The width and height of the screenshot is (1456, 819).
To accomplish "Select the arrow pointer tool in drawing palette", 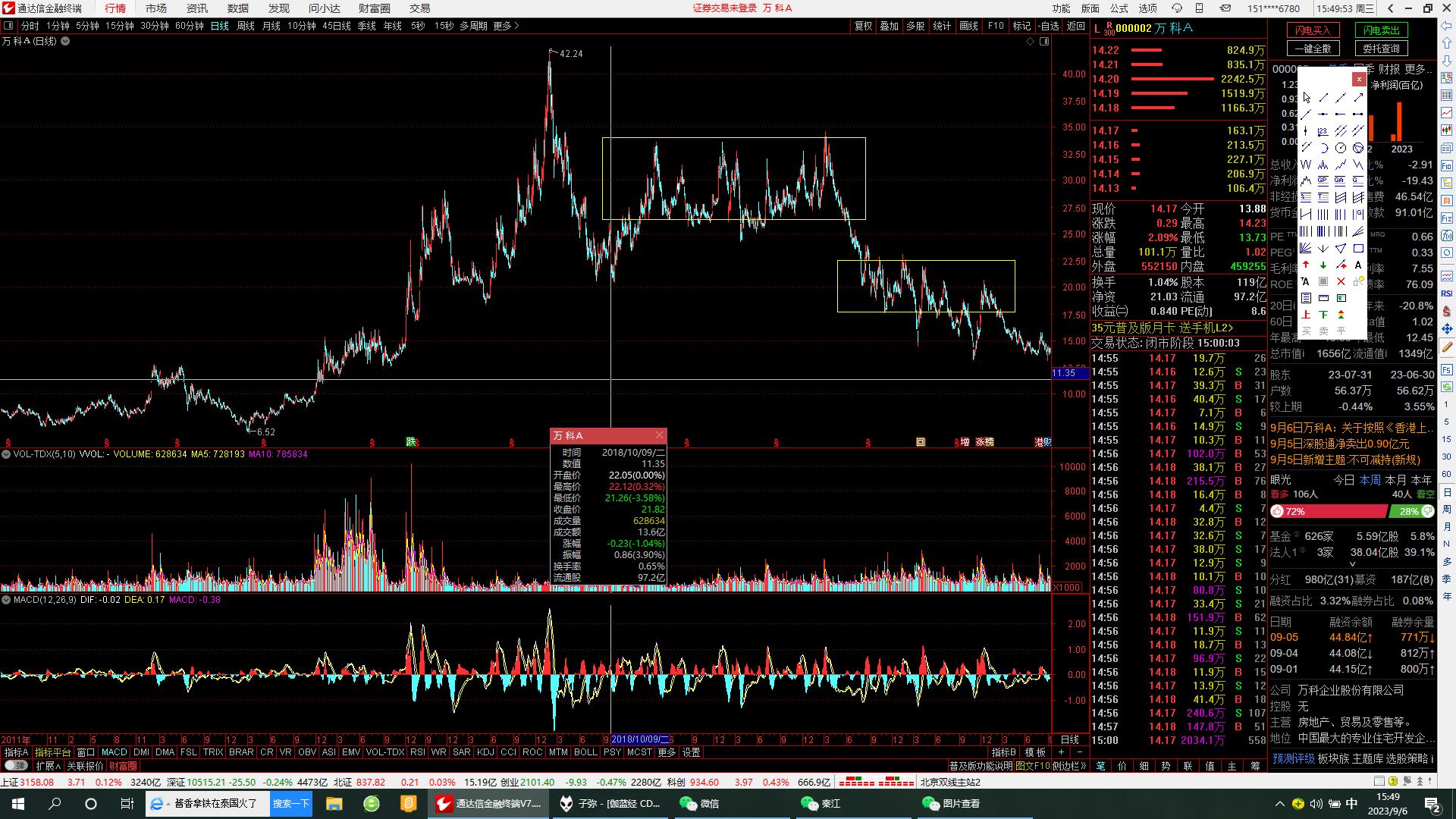I will (1306, 97).
